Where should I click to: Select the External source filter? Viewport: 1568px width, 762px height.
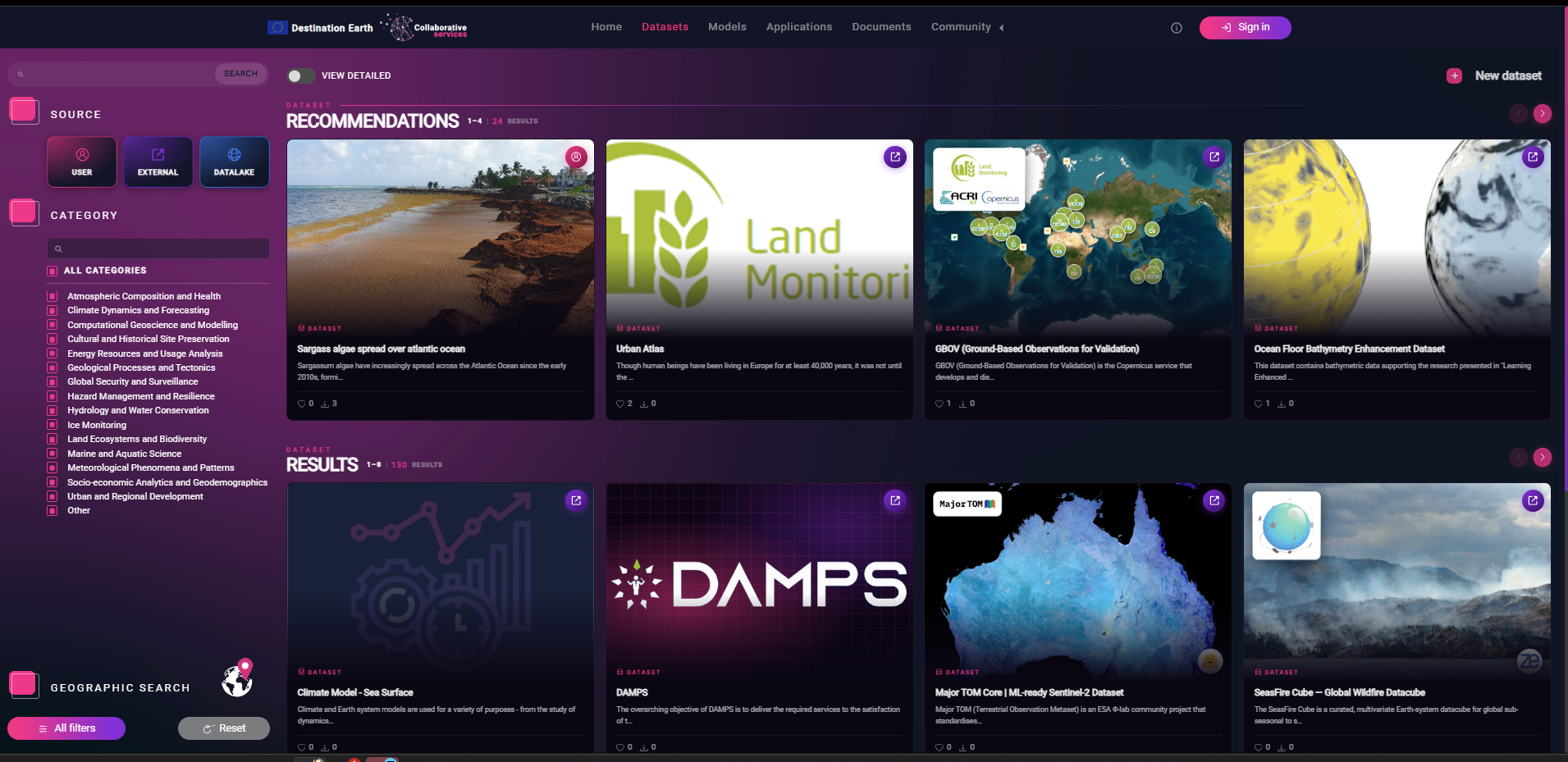click(x=158, y=162)
